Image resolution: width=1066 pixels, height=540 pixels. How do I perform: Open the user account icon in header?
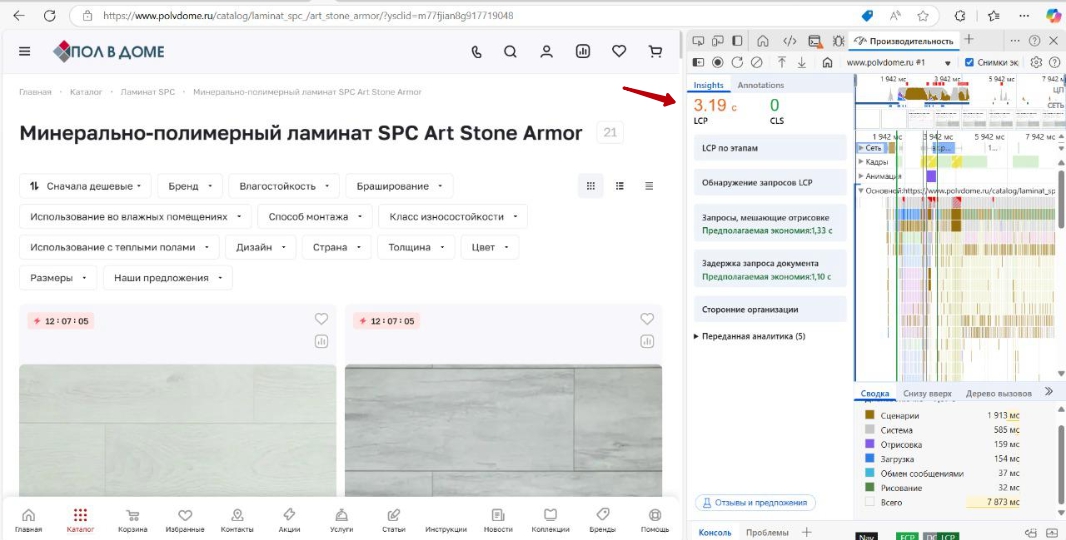(547, 51)
